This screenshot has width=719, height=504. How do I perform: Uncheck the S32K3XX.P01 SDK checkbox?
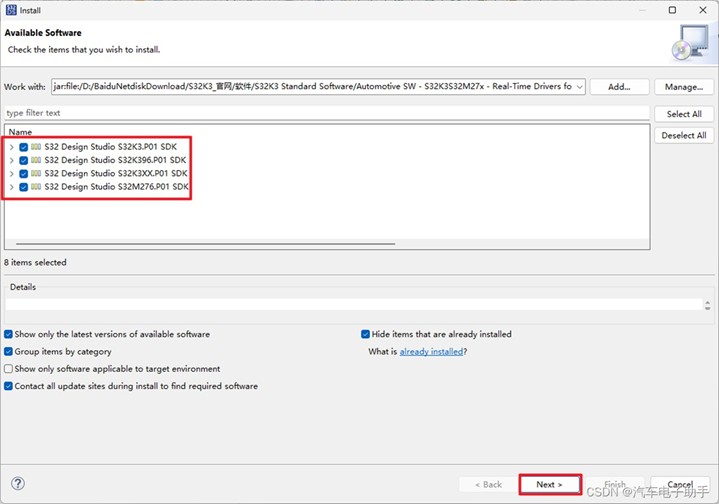click(x=23, y=174)
